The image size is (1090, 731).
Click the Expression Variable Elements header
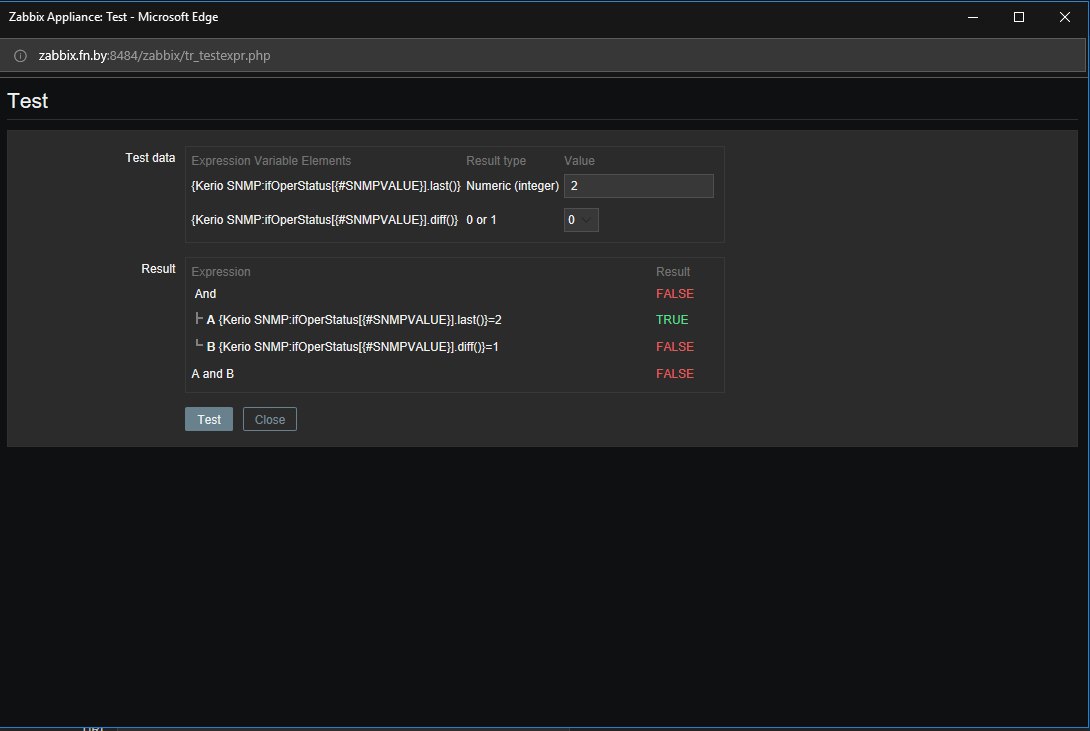pyautogui.click(x=271, y=161)
